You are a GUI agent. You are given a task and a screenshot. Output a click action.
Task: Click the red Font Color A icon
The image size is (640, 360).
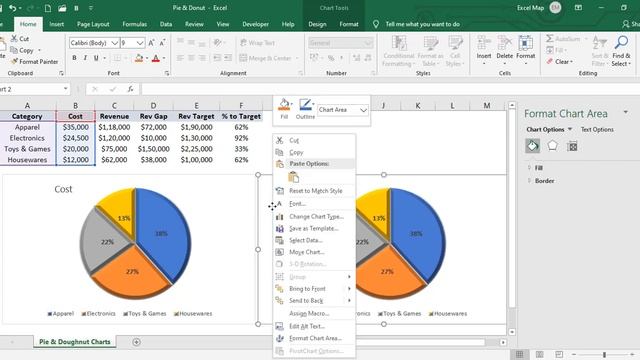(x=156, y=58)
